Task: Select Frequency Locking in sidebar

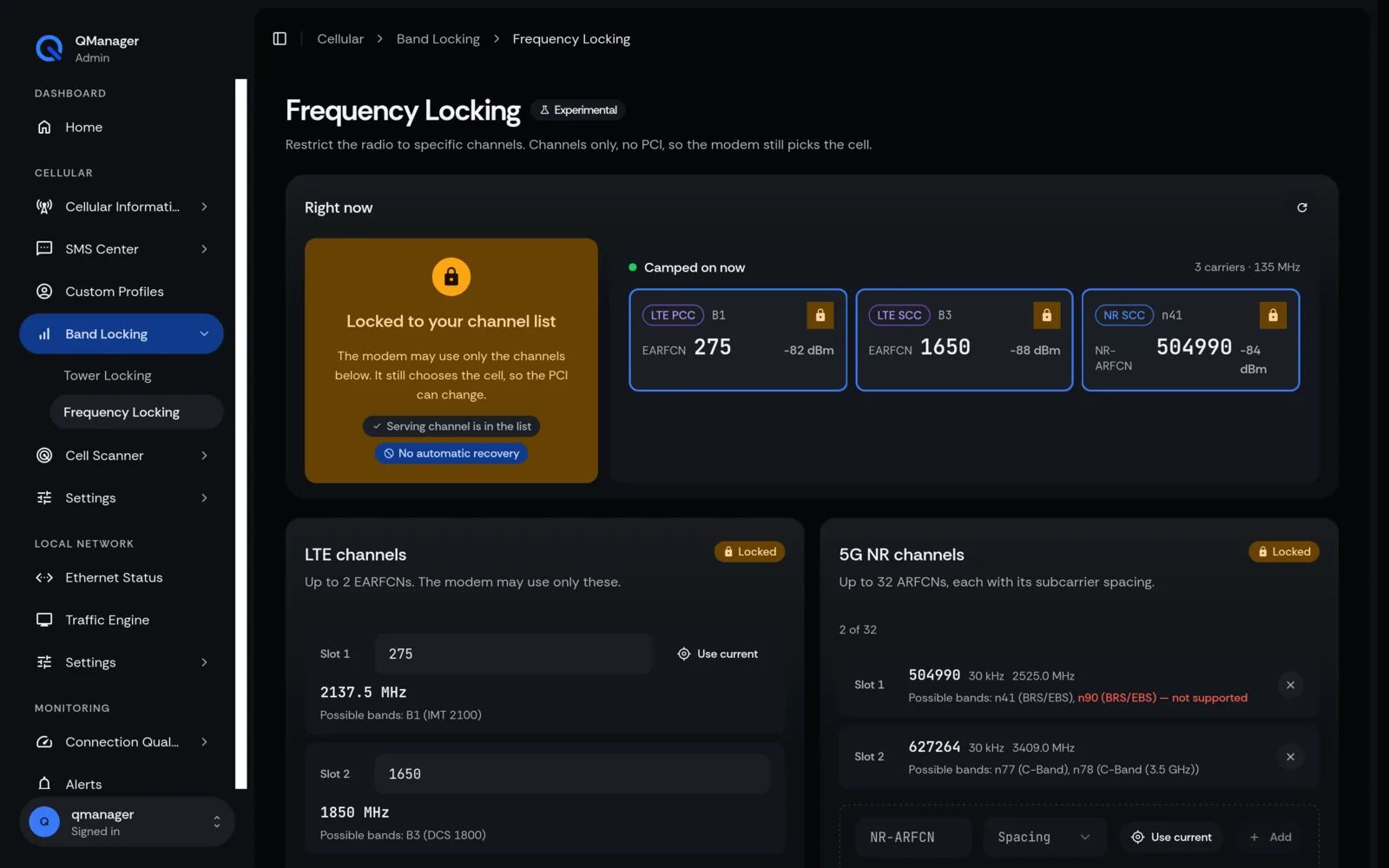Action: tap(136, 412)
